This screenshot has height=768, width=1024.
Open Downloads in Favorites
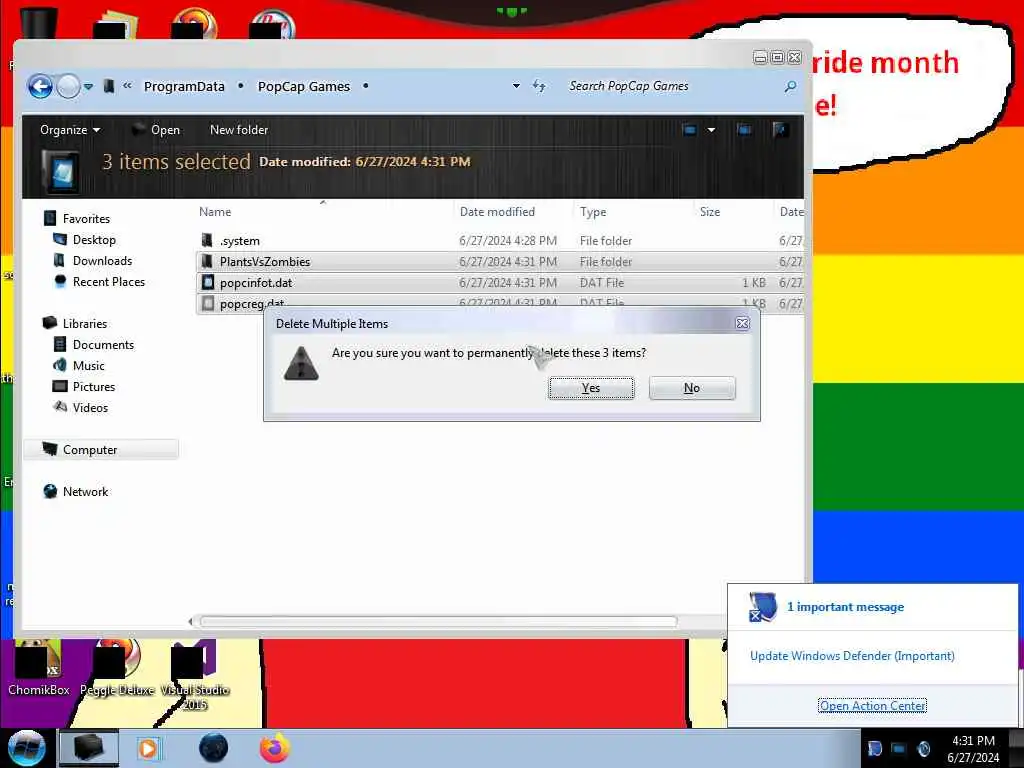click(103, 261)
